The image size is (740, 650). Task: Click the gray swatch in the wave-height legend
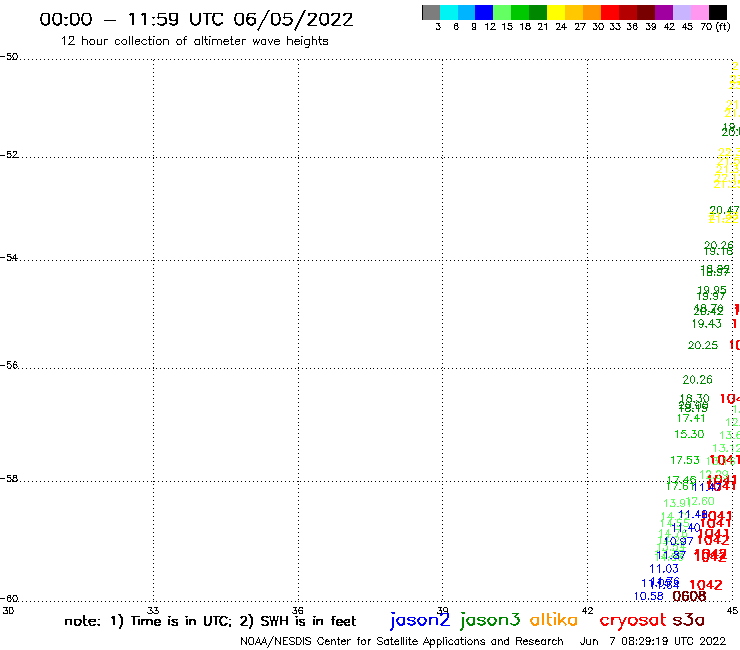431,12
